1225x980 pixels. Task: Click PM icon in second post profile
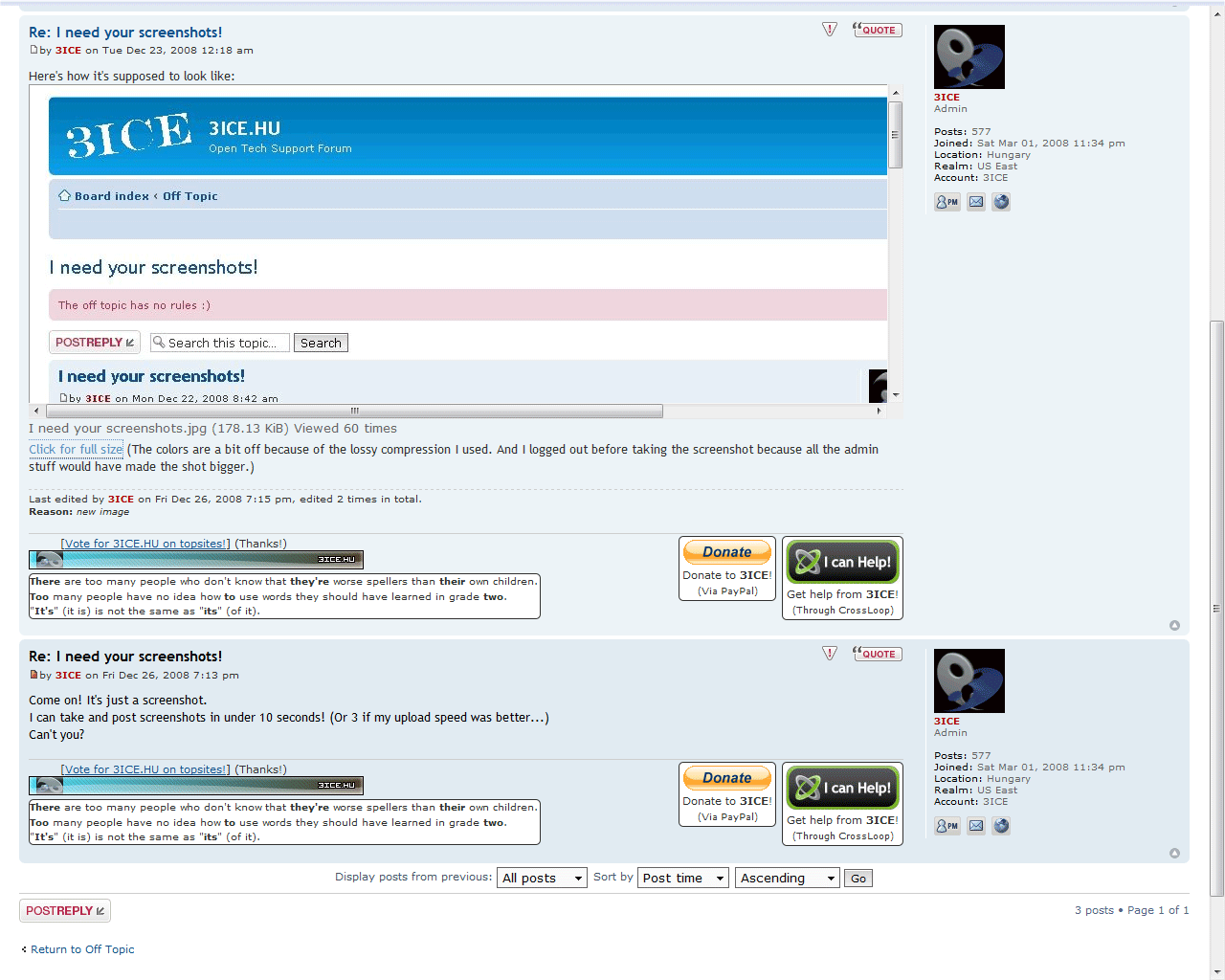[947, 826]
